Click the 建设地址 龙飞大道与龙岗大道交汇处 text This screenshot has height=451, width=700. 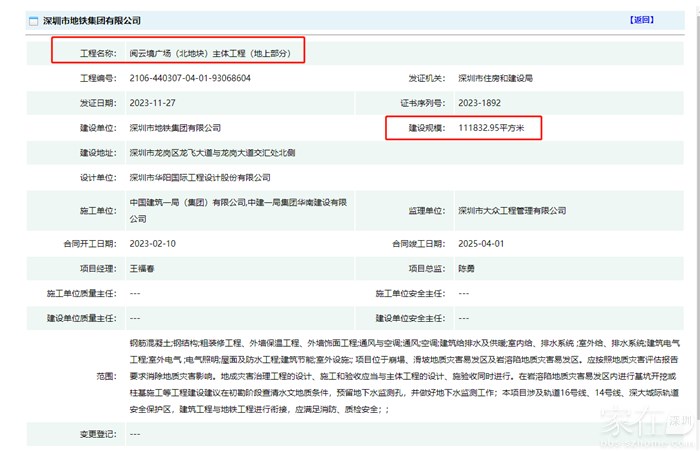pos(212,153)
